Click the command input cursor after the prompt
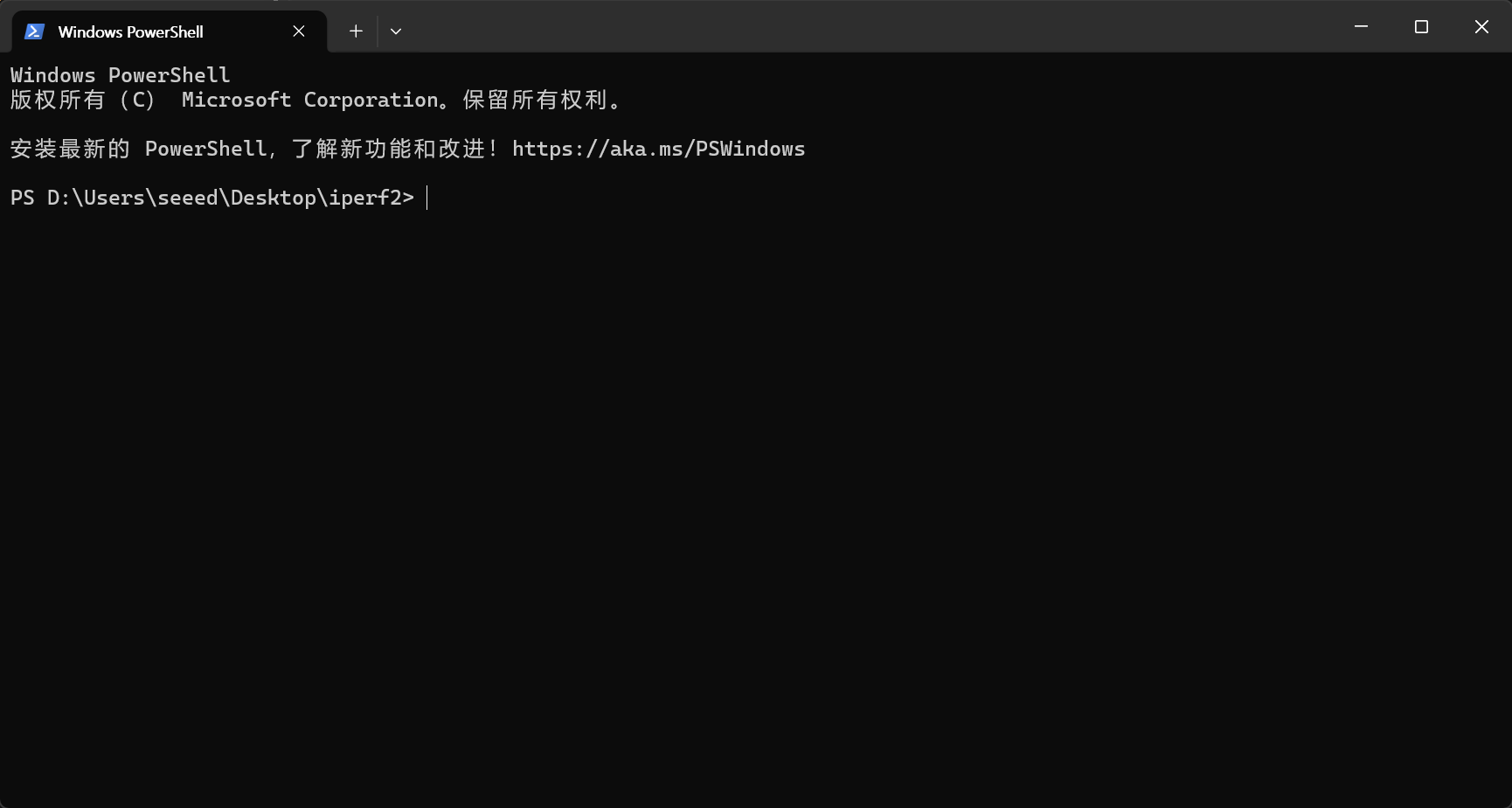 (427, 199)
